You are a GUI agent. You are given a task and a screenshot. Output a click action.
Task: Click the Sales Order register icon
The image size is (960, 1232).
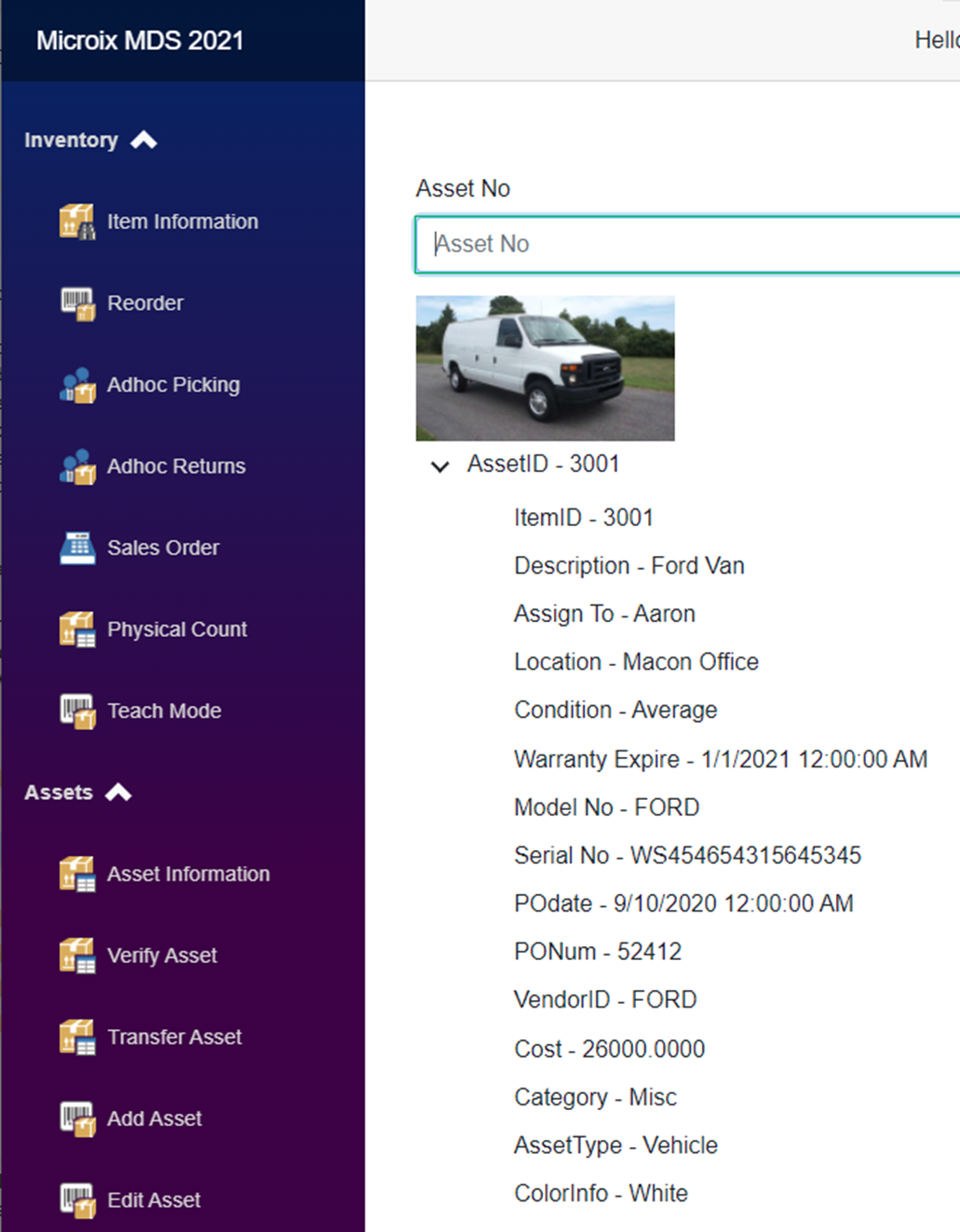[x=77, y=548]
